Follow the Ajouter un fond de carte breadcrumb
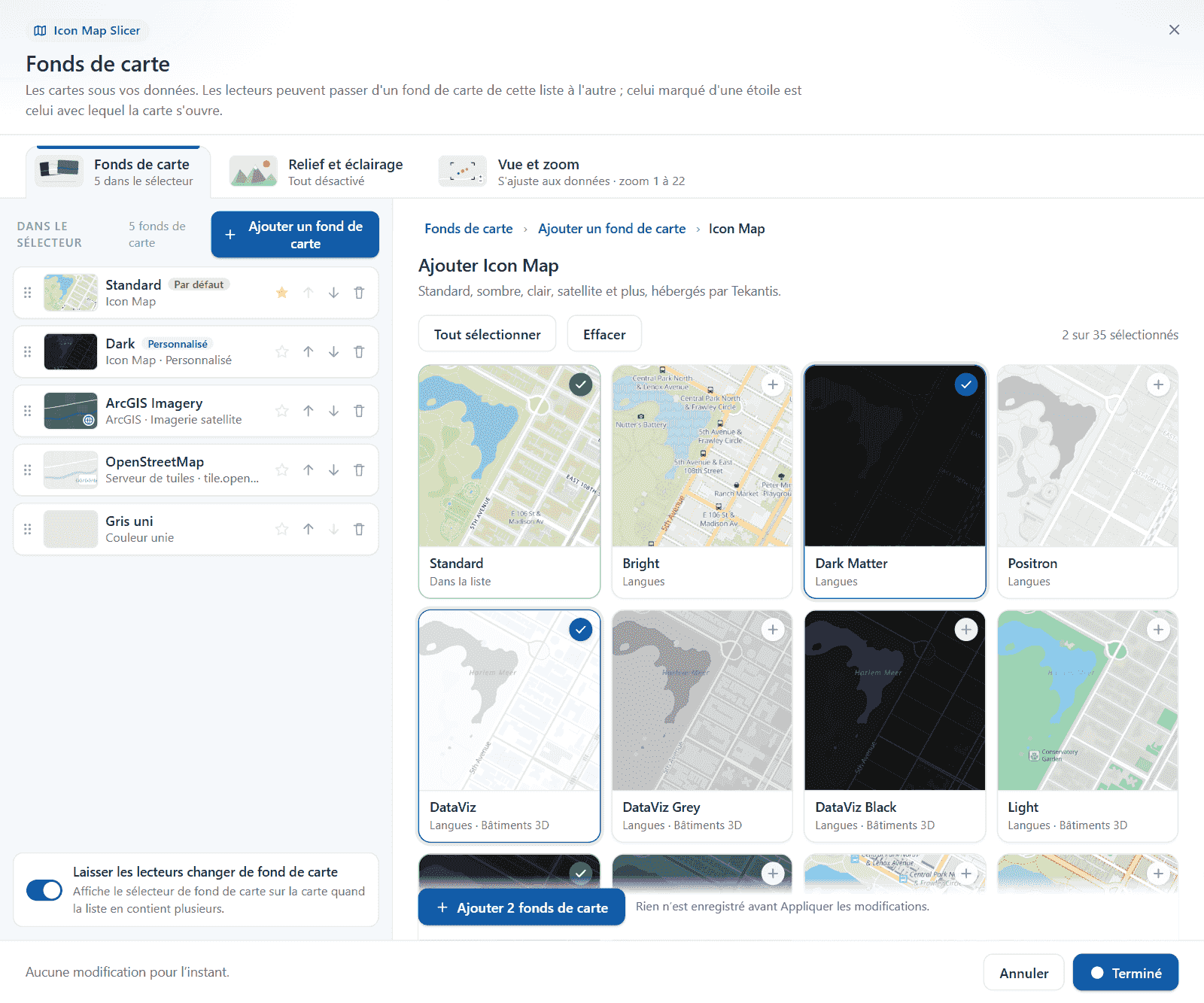The height and width of the screenshot is (1003, 1204). [612, 229]
